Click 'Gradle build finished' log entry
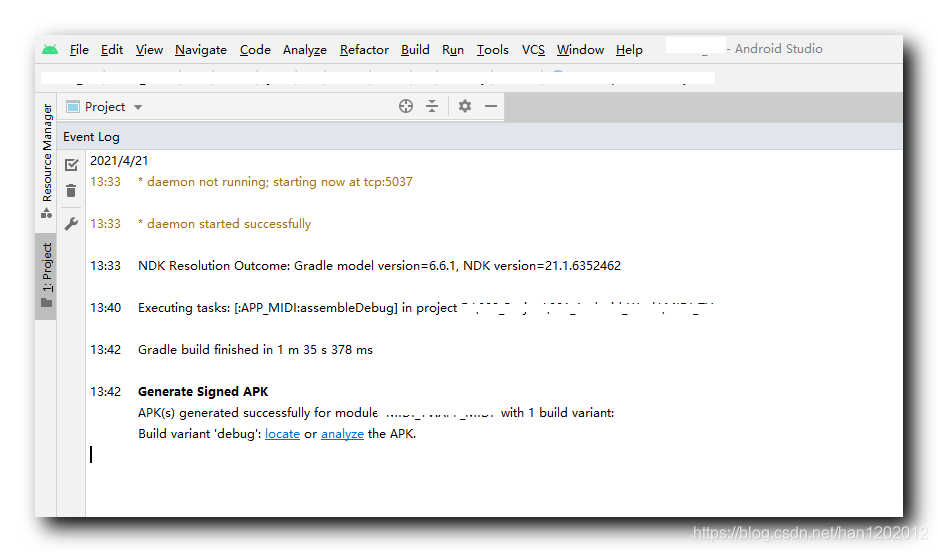Image resolution: width=938 pixels, height=552 pixels. [255, 349]
